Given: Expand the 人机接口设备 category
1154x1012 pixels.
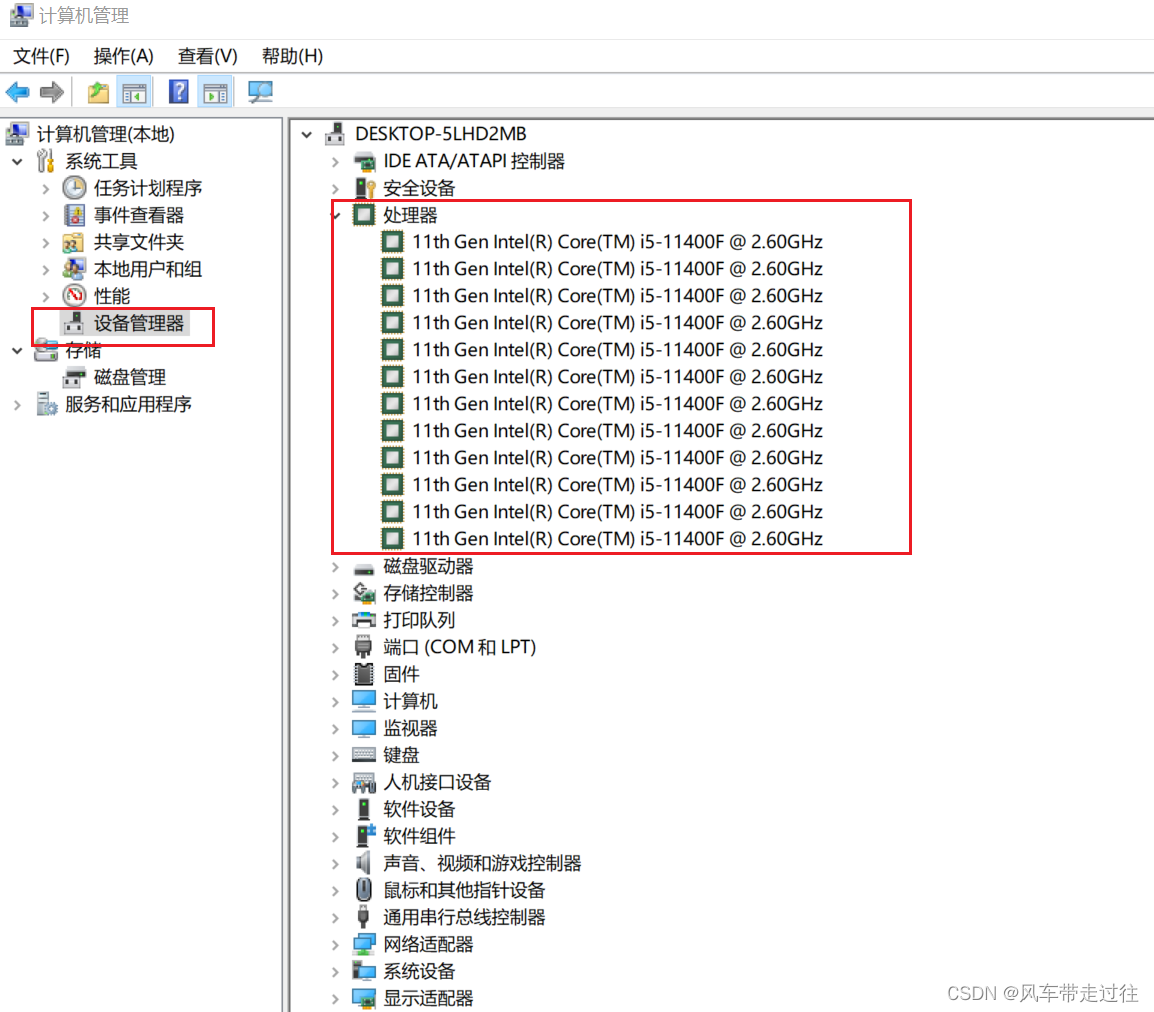Looking at the screenshot, I should [336, 783].
